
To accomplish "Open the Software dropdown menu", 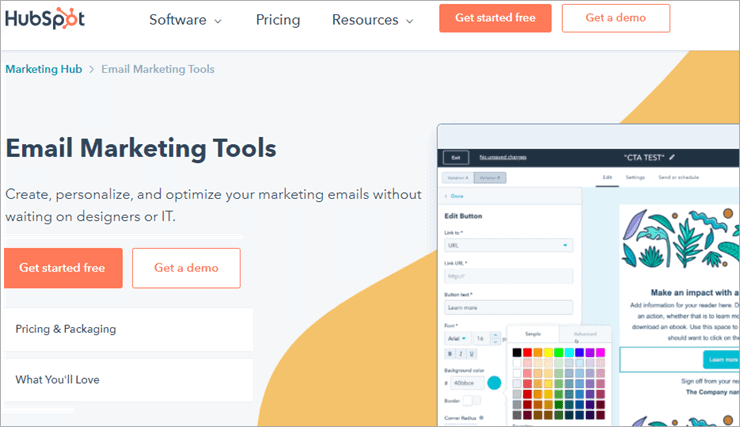I will [185, 20].
